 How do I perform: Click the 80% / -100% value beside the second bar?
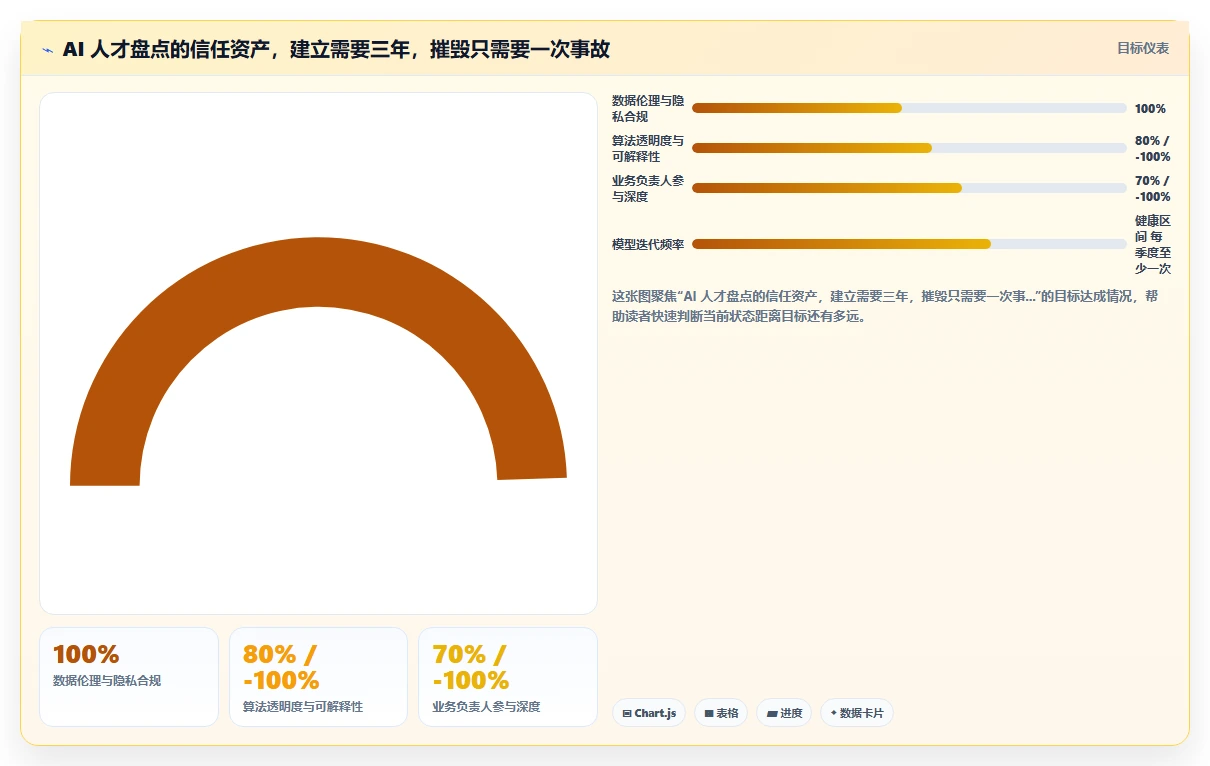click(1153, 149)
